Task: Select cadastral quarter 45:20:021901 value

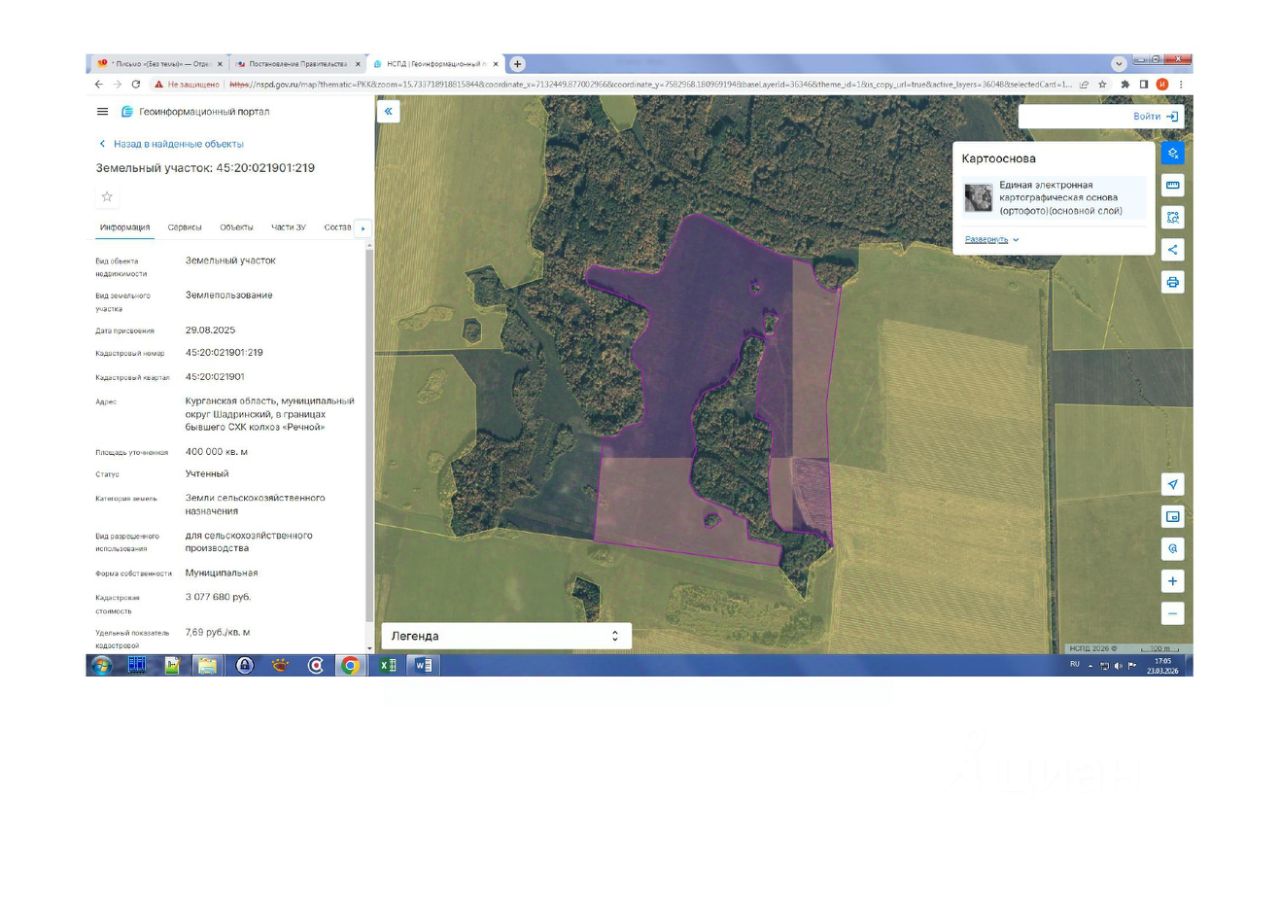Action: (215, 377)
